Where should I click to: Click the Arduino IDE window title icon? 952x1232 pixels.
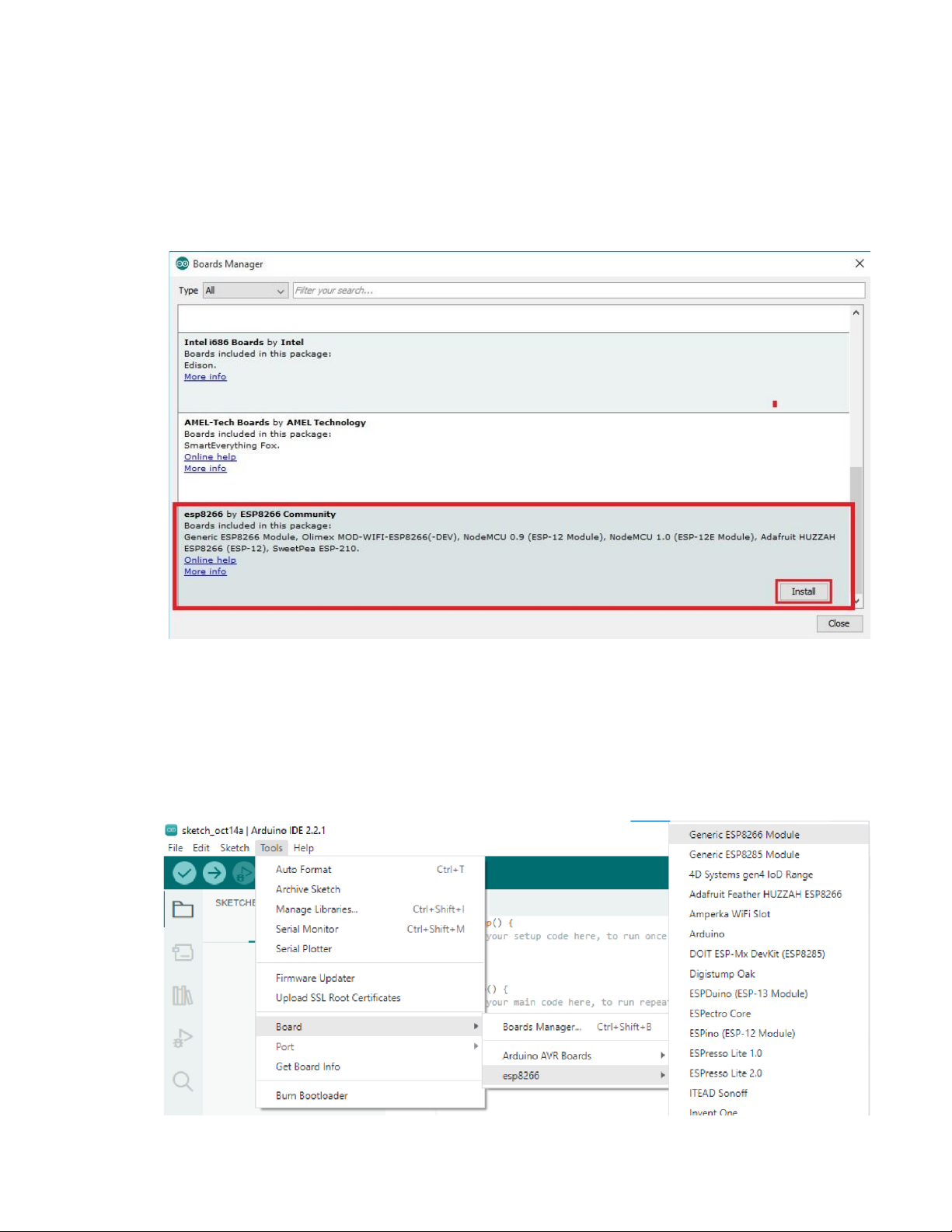[x=172, y=830]
